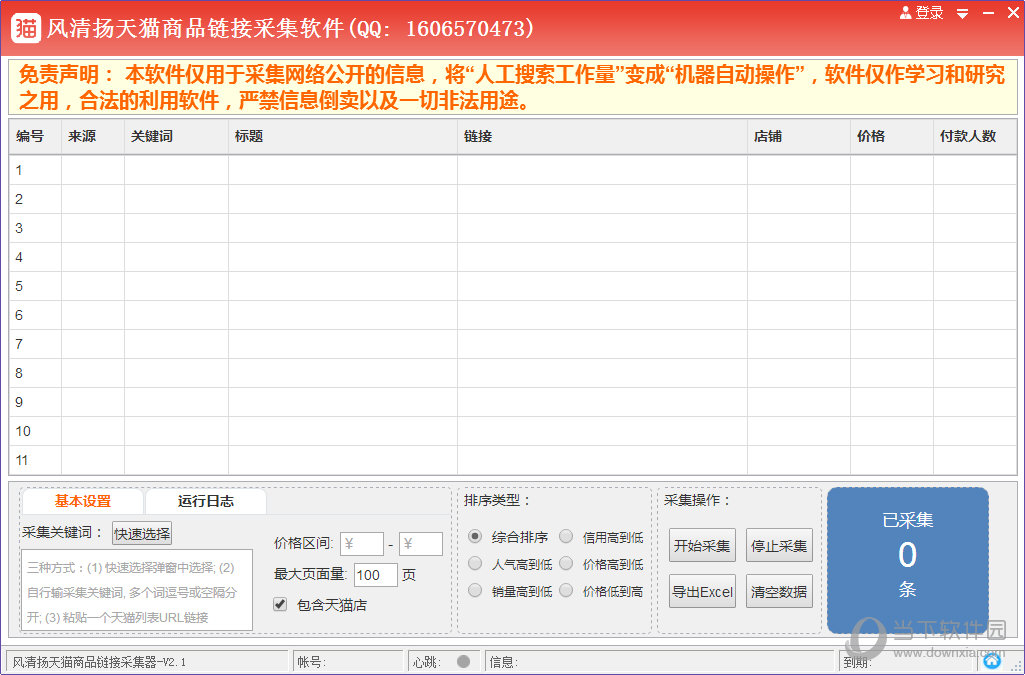Minimize the window with the dash icon
The height and width of the screenshot is (675, 1025).
click(988, 14)
